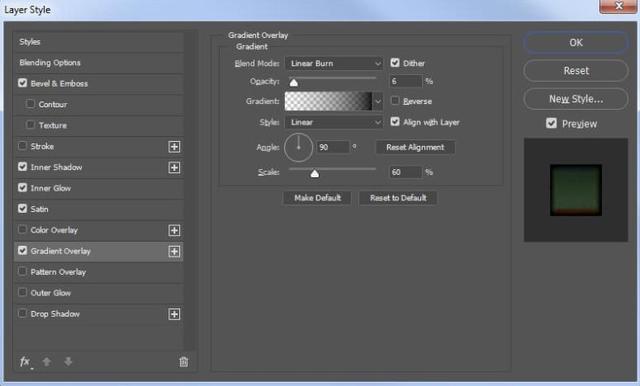640x386 pixels.
Task: Add another Color Overlay with plus icon
Action: pos(174,230)
